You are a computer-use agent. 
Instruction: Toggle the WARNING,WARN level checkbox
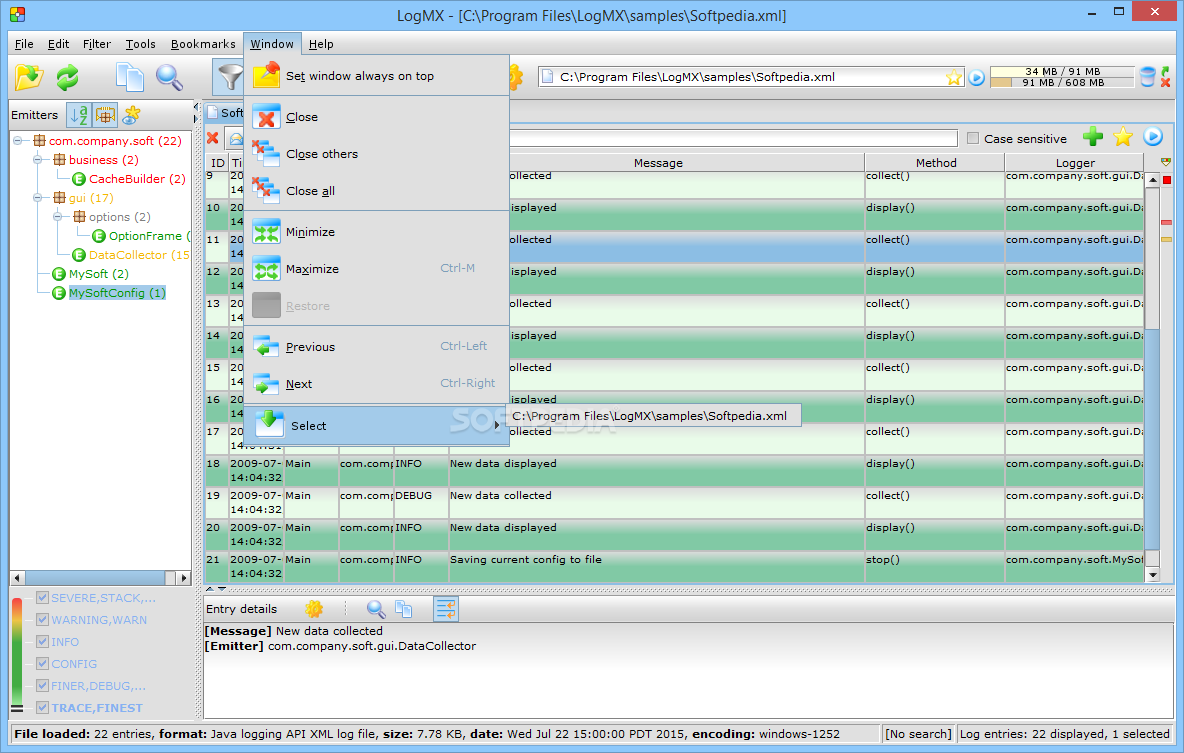[42, 619]
